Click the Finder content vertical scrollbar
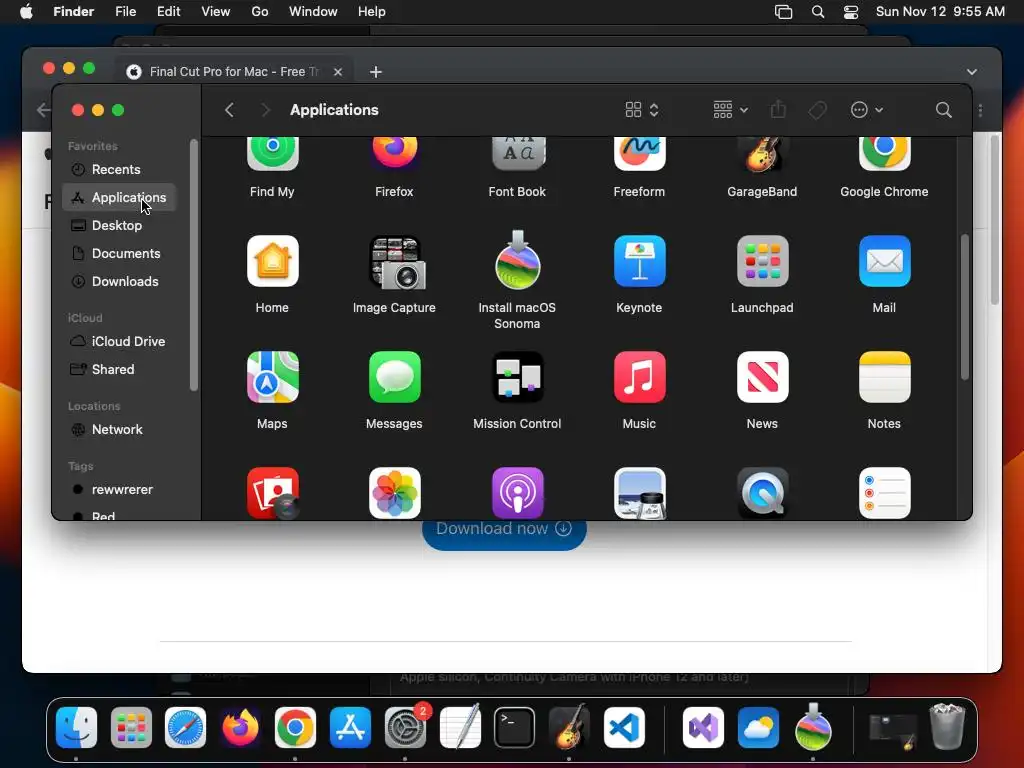Image resolution: width=1024 pixels, height=768 pixels. coord(965,307)
